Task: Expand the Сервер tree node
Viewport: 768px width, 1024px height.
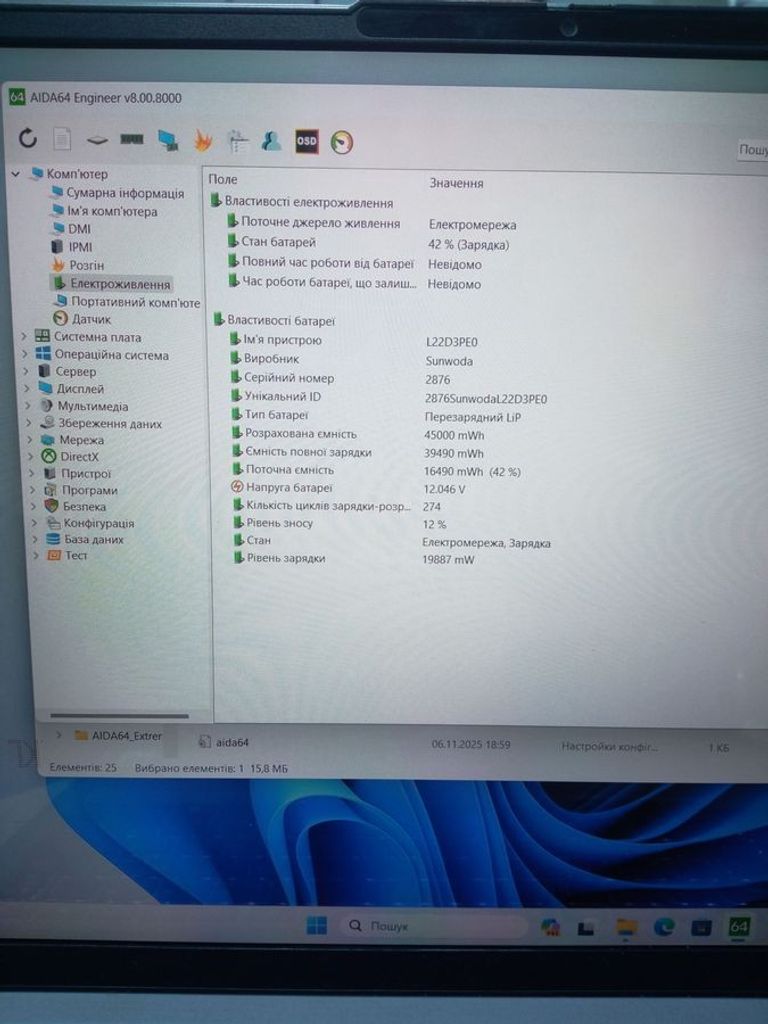Action: click(25, 372)
